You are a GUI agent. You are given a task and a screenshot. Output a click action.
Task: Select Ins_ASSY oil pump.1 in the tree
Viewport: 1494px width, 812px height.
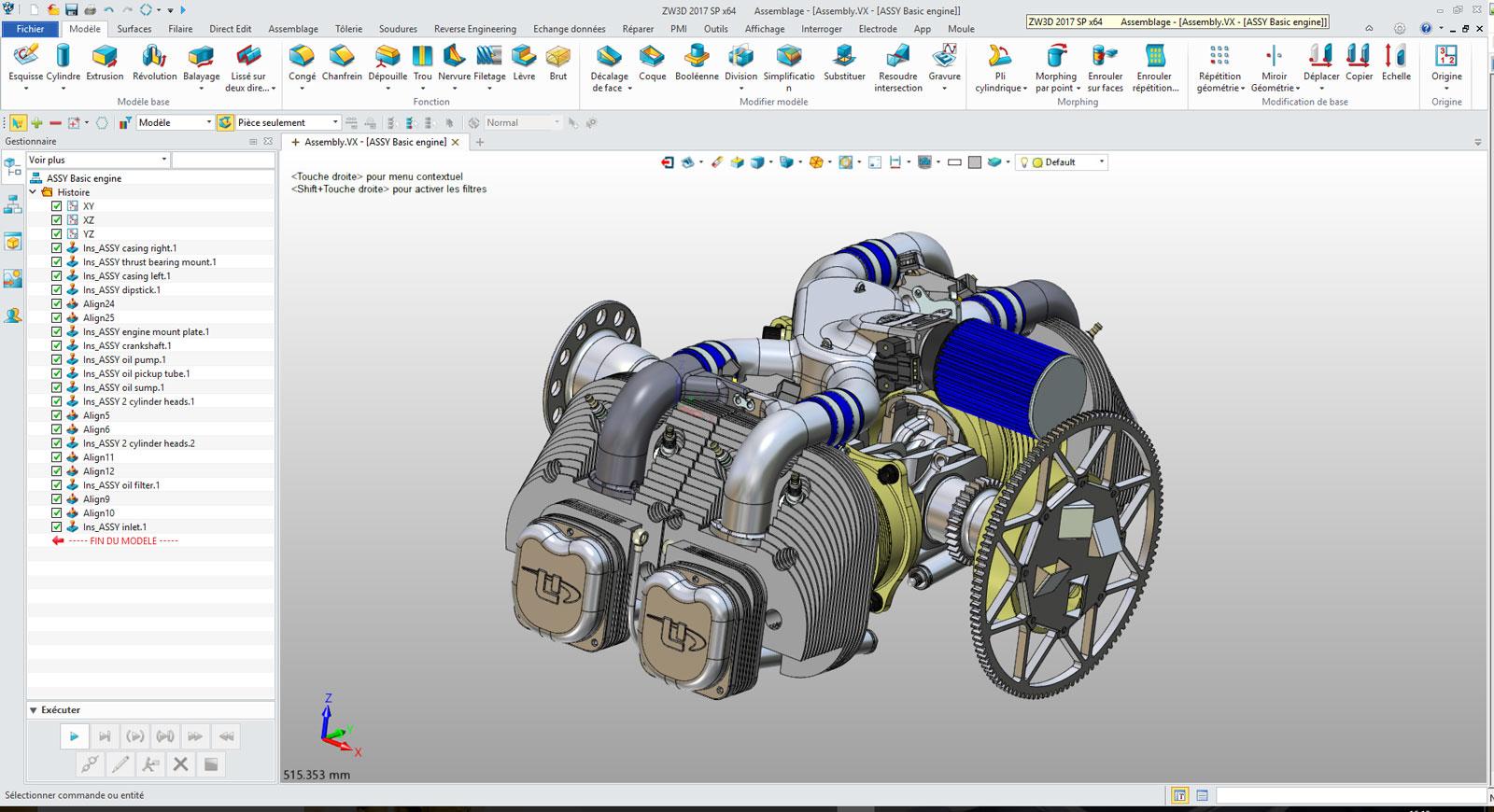[124, 359]
